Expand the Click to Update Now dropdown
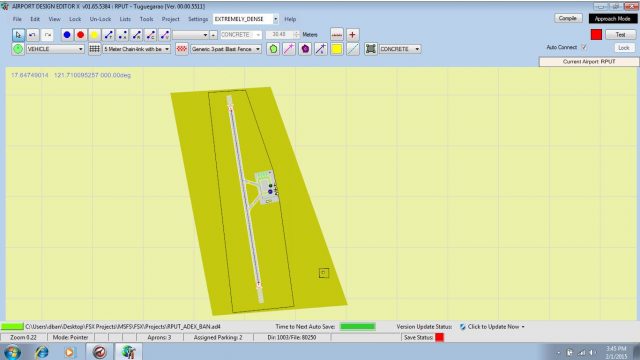The image size is (640, 360). point(523,327)
